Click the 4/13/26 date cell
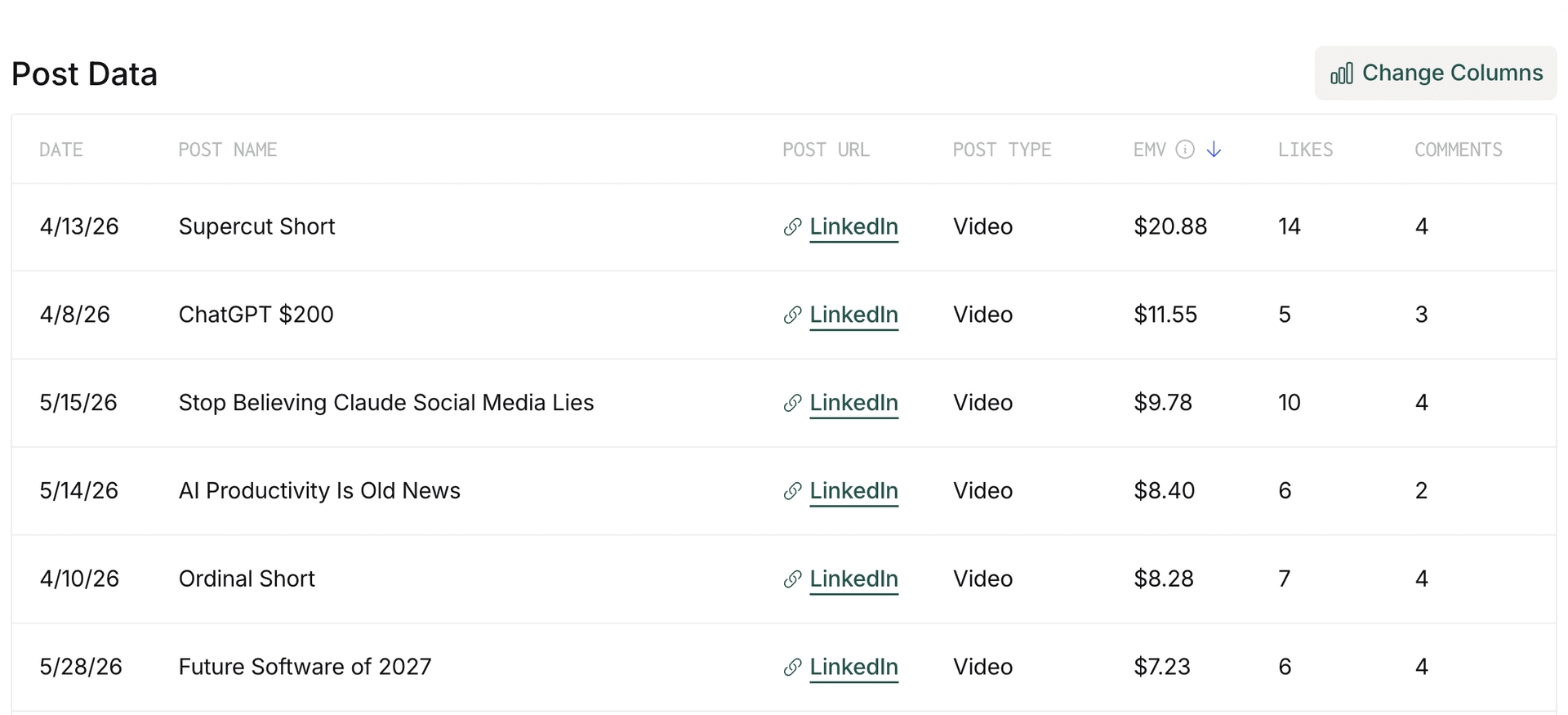This screenshot has width=1568, height=715. [79, 226]
